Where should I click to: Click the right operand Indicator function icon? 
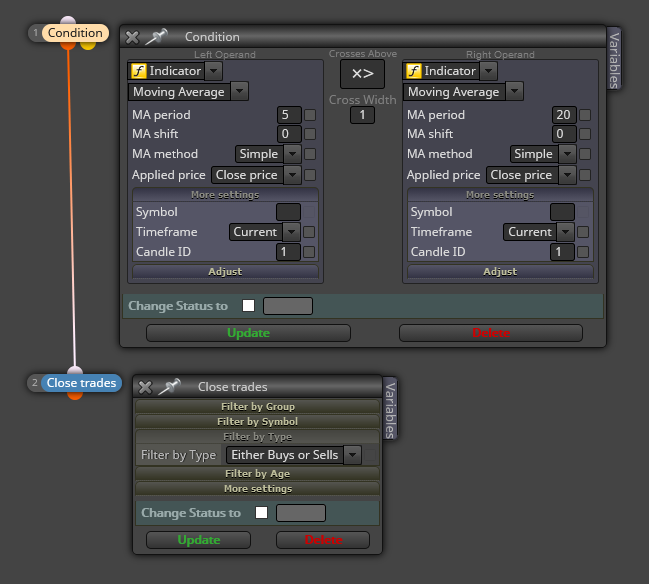coord(413,71)
